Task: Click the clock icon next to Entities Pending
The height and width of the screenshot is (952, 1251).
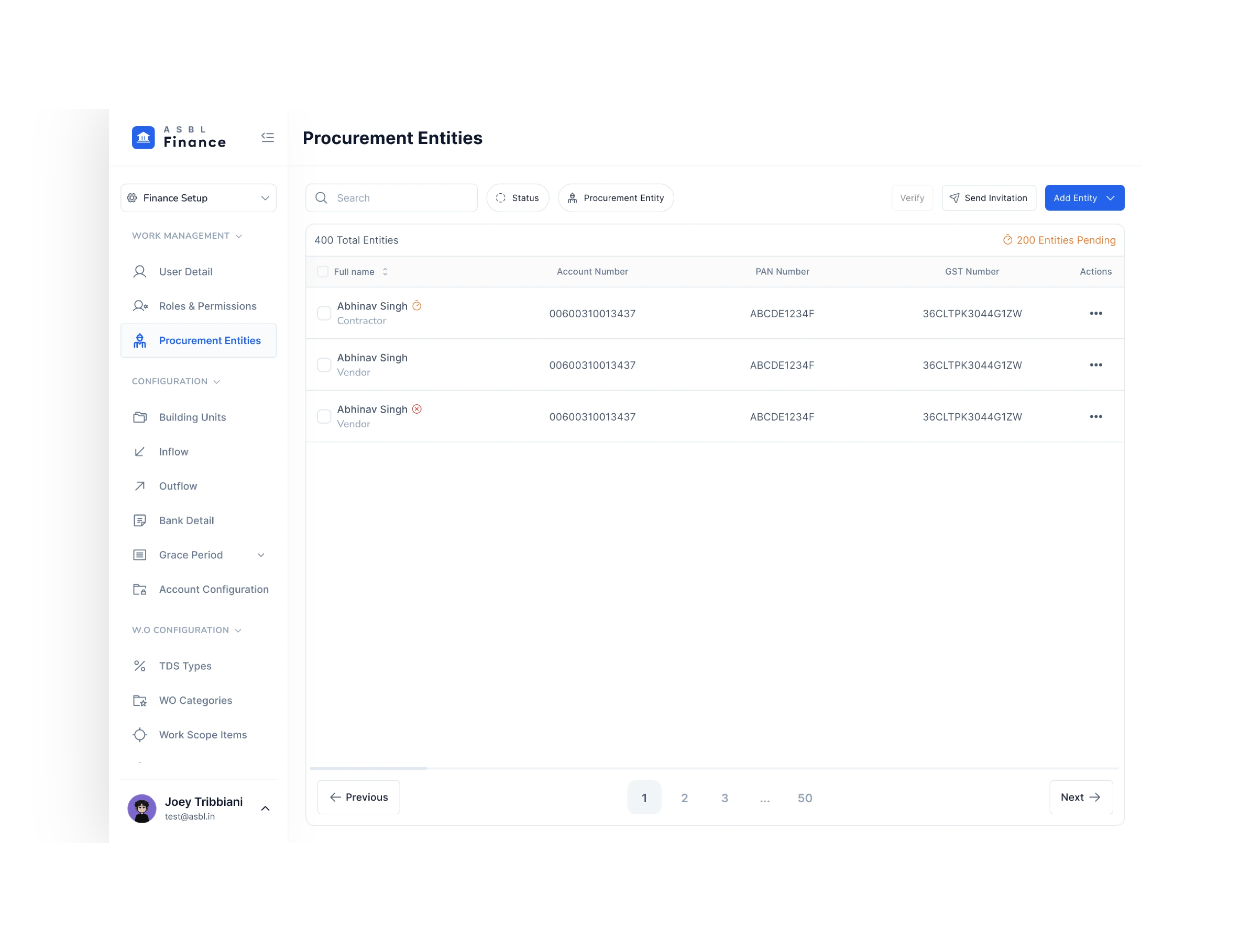Action: point(1007,240)
